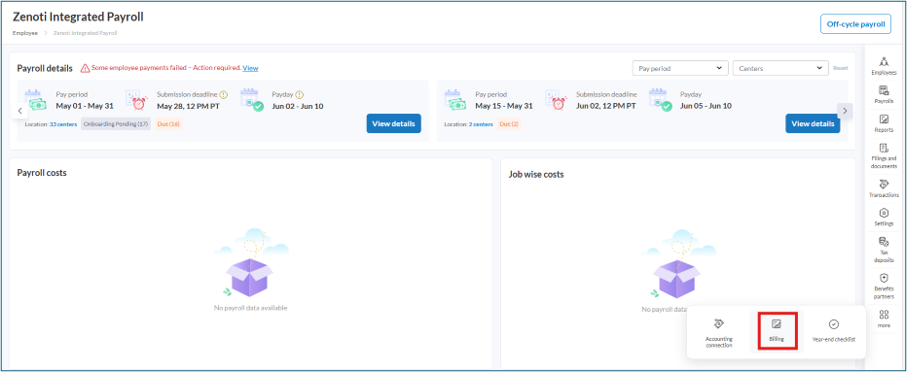This screenshot has width=907, height=372.
Task: Click the money calendar icon for May 01 - May 31
Action: point(36,101)
